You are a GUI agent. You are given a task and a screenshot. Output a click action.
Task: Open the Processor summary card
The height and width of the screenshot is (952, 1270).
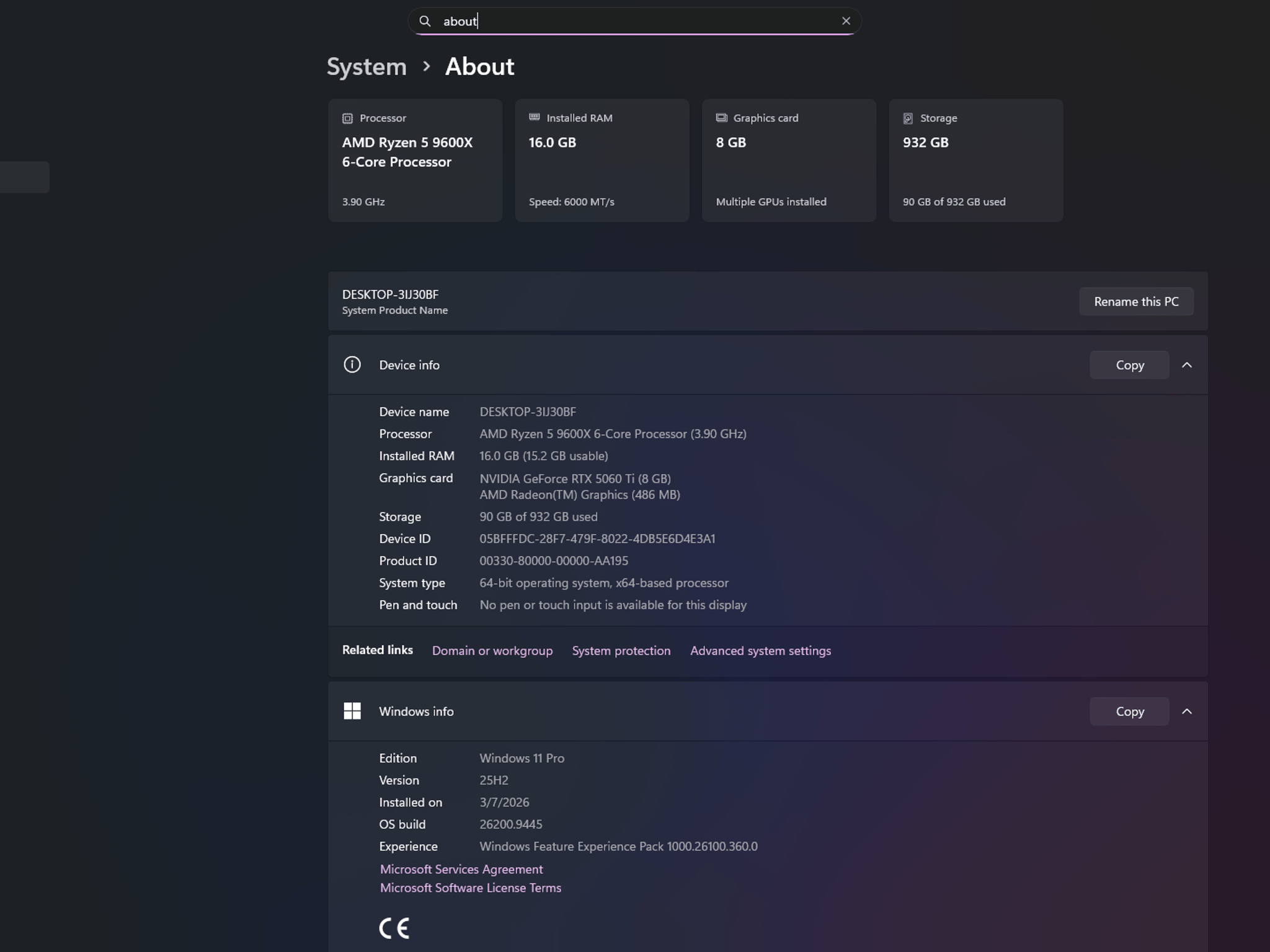click(415, 160)
